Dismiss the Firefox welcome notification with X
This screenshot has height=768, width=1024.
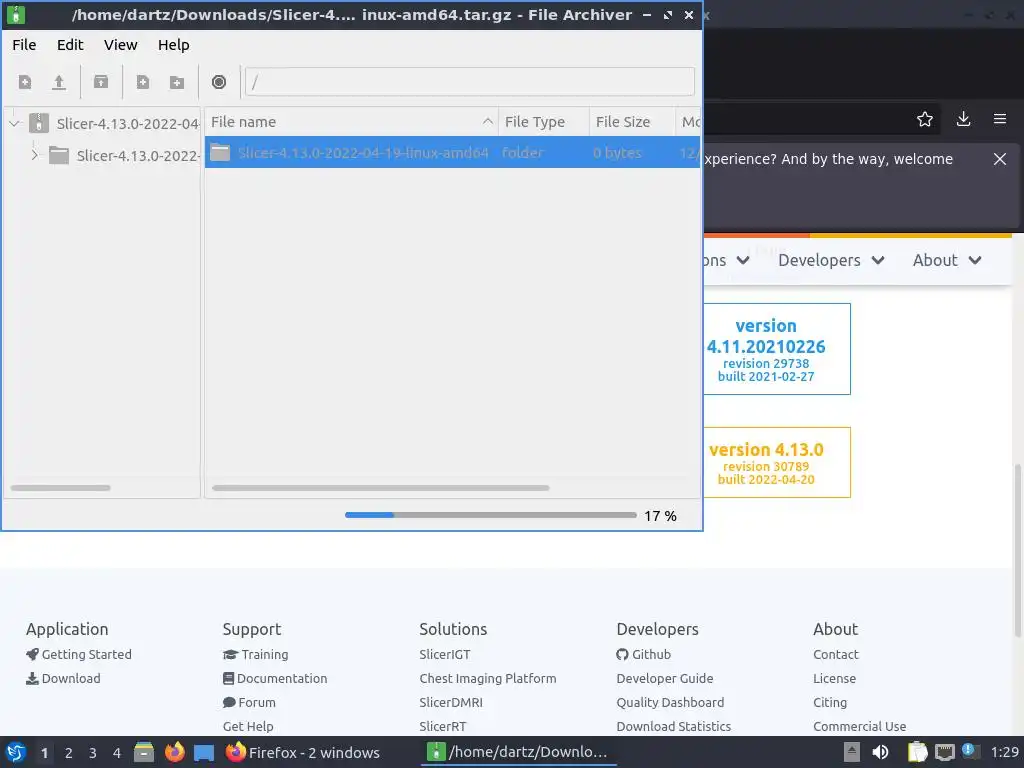[x=1000, y=159]
